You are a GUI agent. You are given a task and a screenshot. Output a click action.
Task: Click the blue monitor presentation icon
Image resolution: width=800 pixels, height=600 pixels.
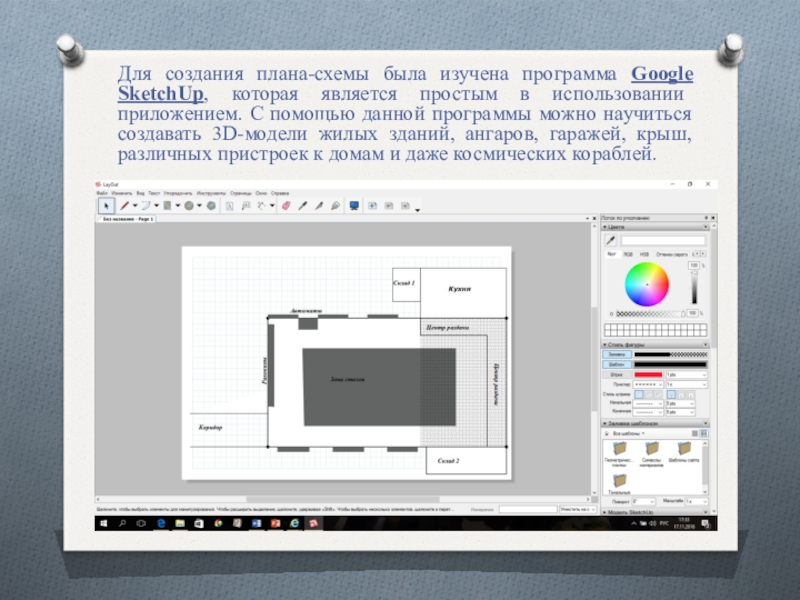pyautogui.click(x=353, y=205)
